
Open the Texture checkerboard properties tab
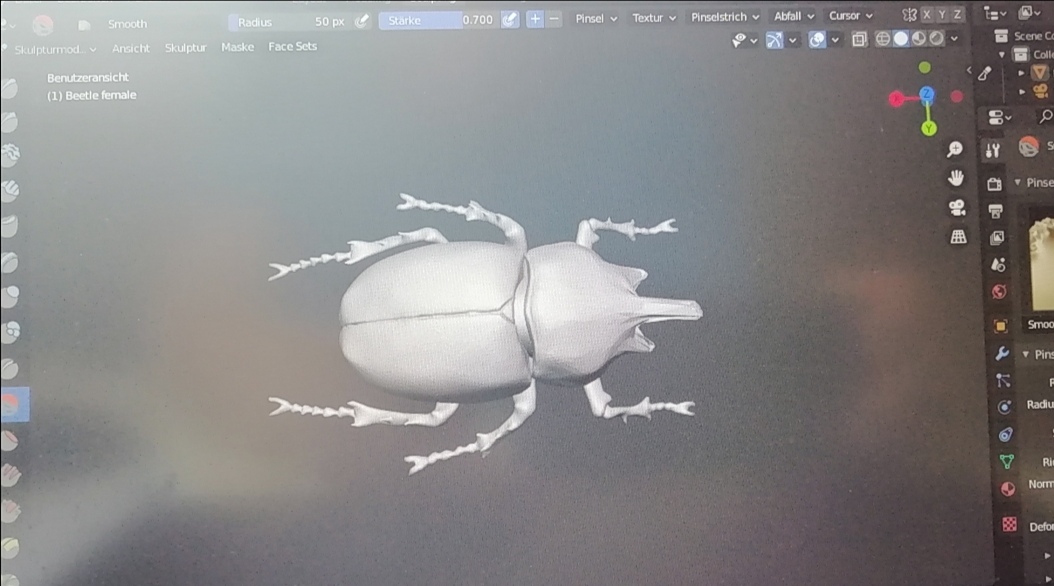click(1009, 524)
